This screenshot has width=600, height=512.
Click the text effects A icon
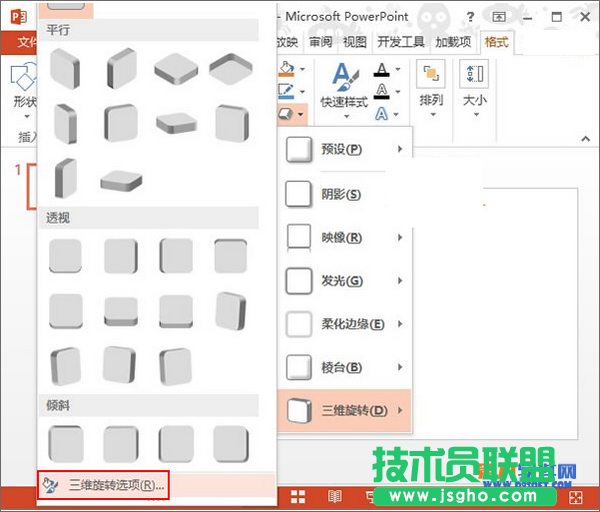[x=382, y=114]
